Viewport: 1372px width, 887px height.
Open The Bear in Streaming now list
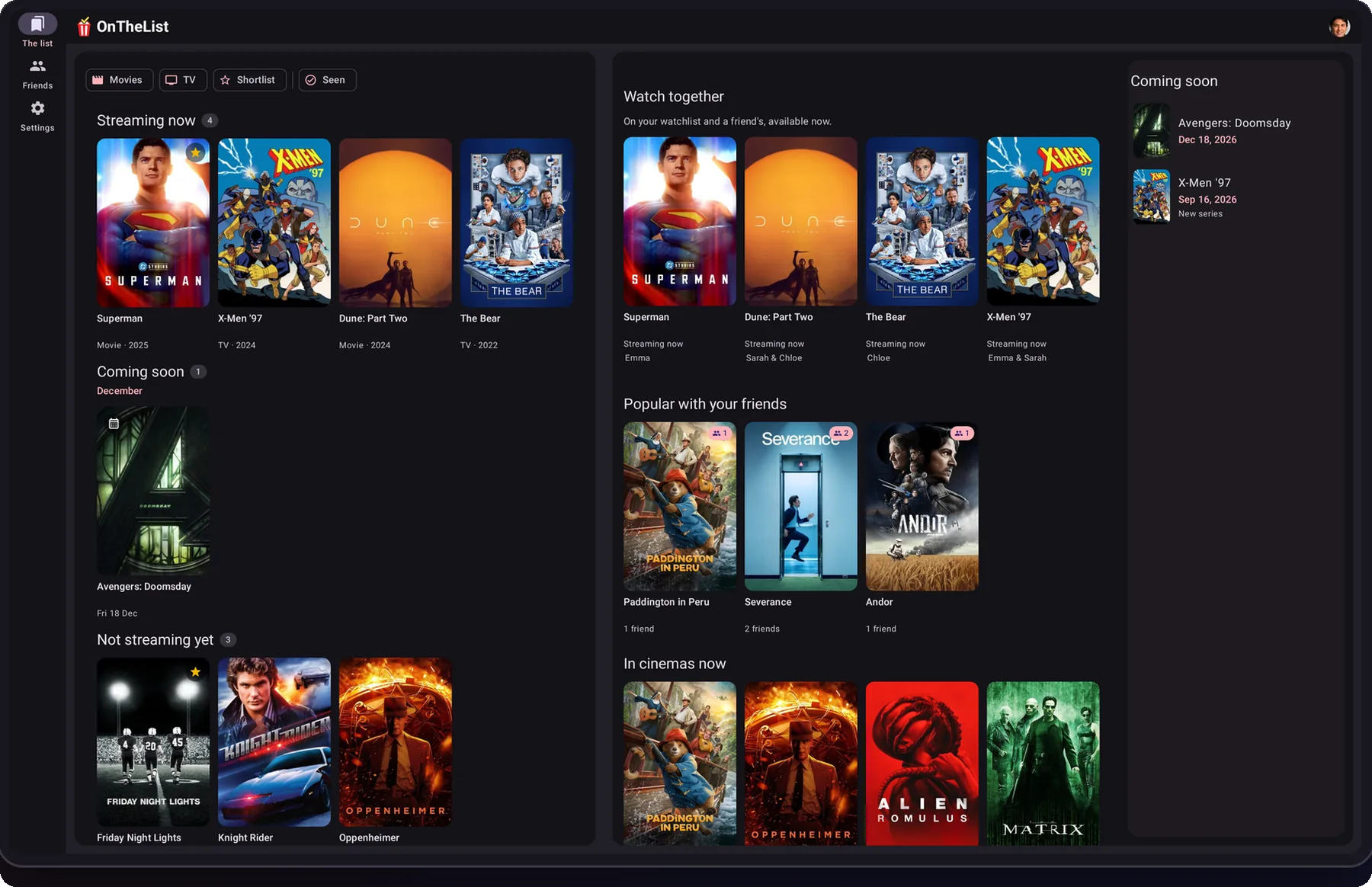(517, 223)
